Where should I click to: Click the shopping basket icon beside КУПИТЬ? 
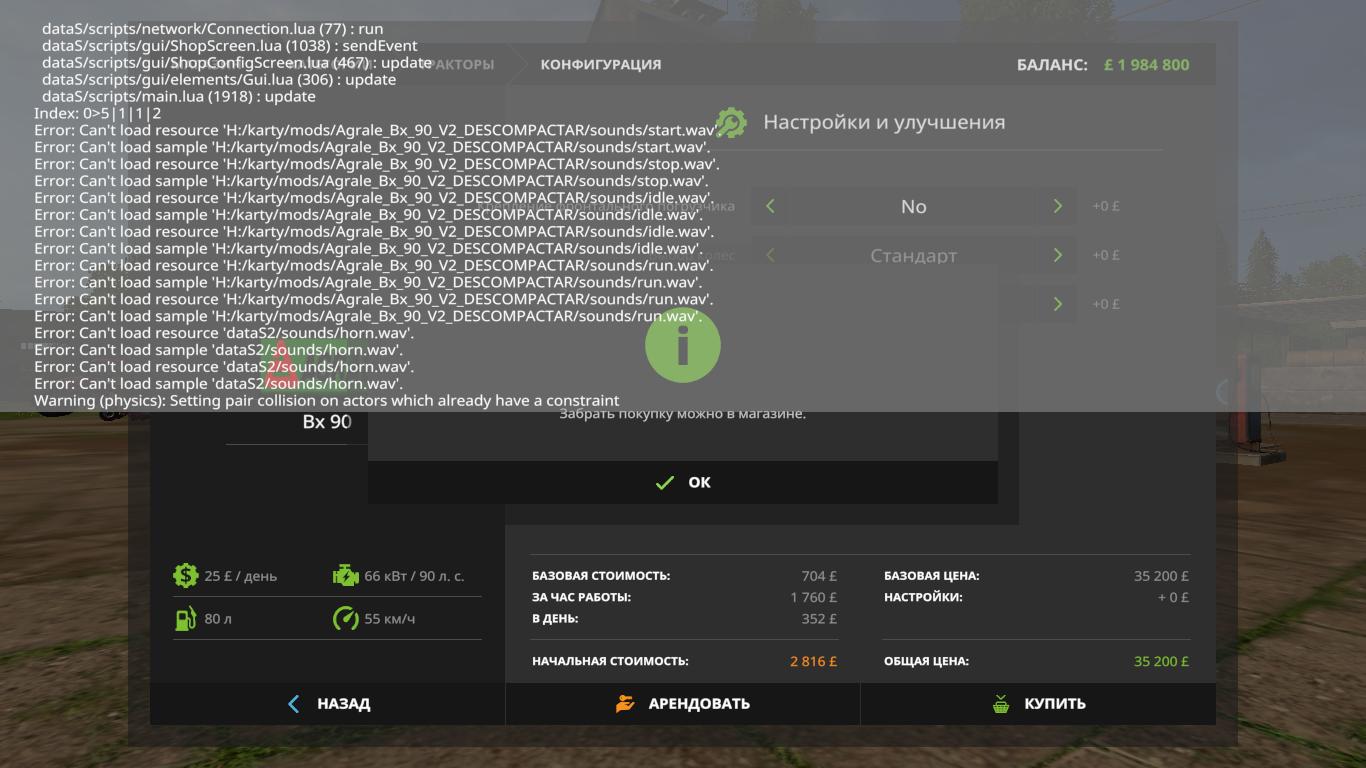click(x=1001, y=704)
